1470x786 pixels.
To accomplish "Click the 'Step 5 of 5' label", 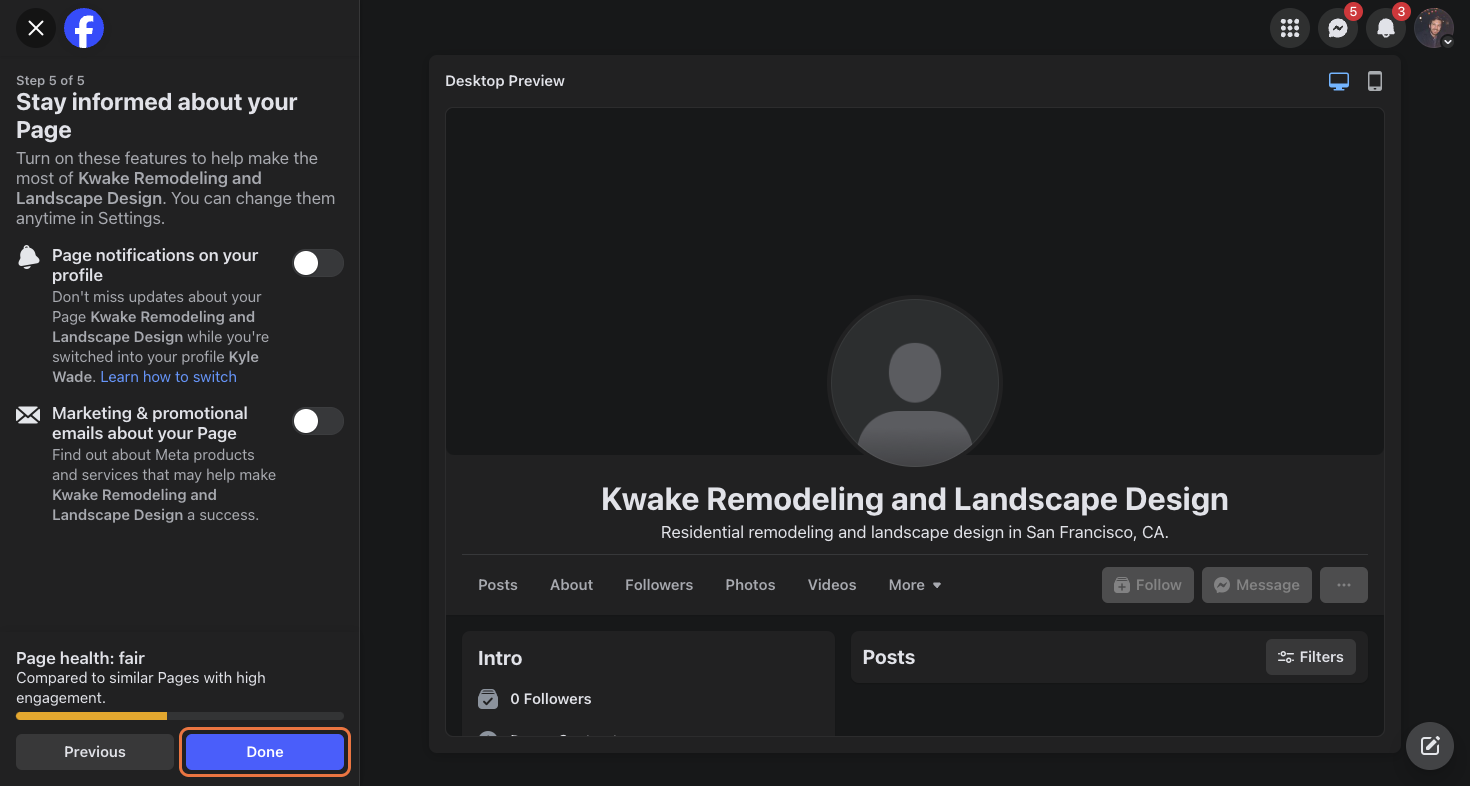I will (50, 80).
